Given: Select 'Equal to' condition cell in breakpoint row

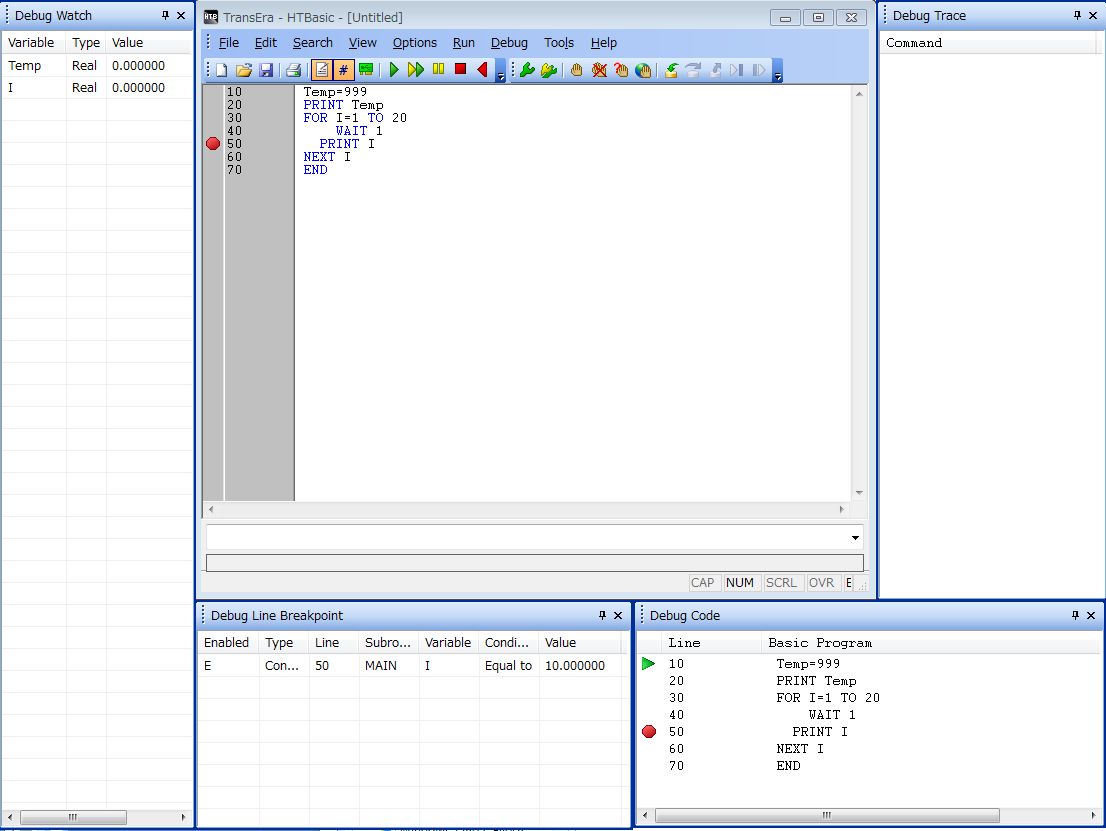Looking at the screenshot, I should point(508,665).
